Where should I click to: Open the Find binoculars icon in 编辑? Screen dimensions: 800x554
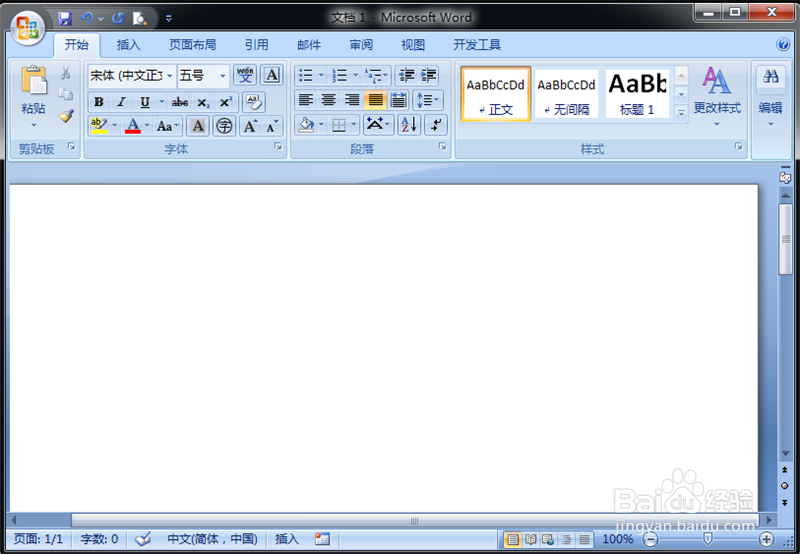pos(771,78)
